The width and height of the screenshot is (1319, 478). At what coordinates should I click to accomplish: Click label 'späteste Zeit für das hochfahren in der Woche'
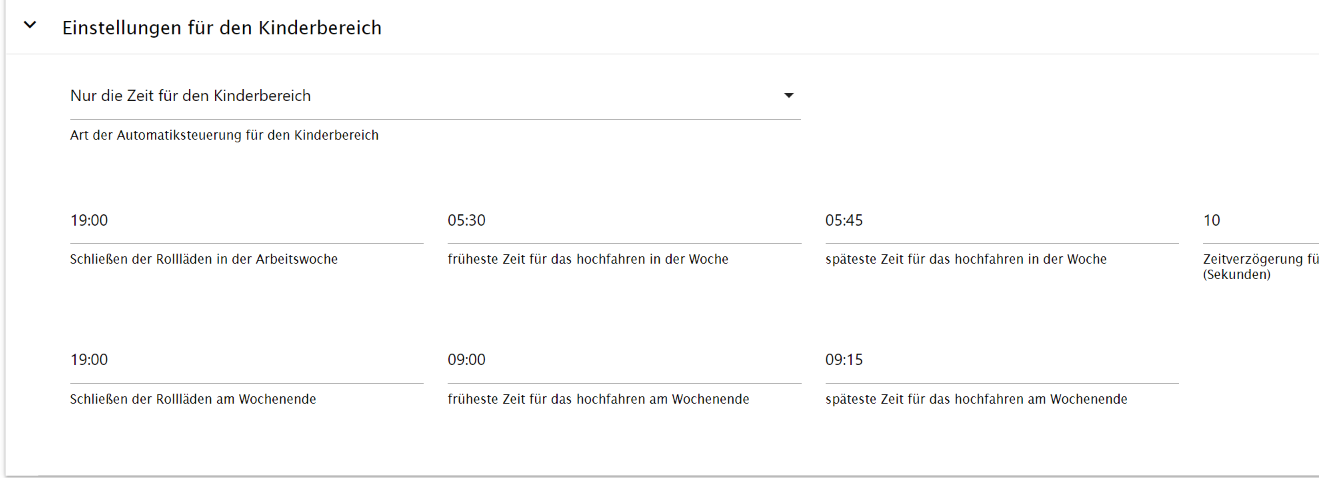click(966, 259)
